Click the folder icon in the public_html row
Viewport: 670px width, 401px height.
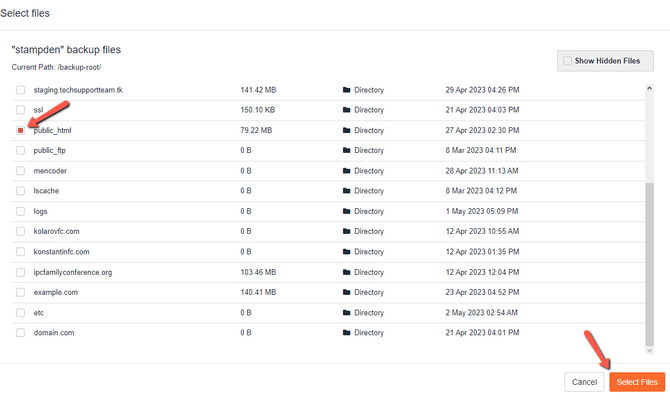point(346,130)
